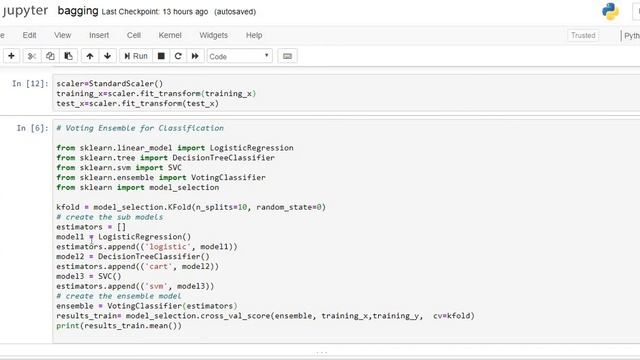Click the append 'logistic' estimator line
This screenshot has height=360, width=640.
[147, 247]
